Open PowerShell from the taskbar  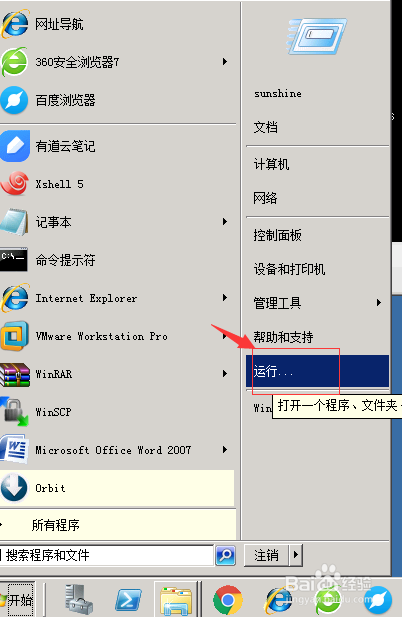click(x=128, y=601)
